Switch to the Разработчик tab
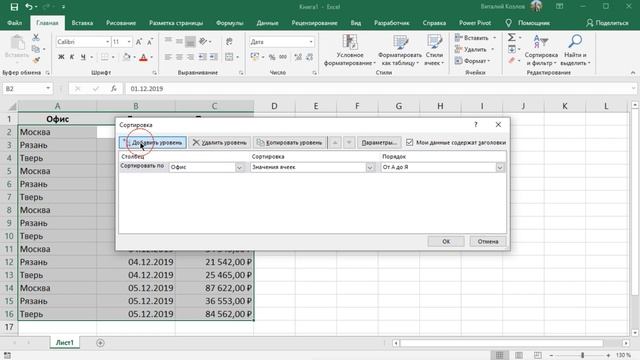 pos(391,23)
